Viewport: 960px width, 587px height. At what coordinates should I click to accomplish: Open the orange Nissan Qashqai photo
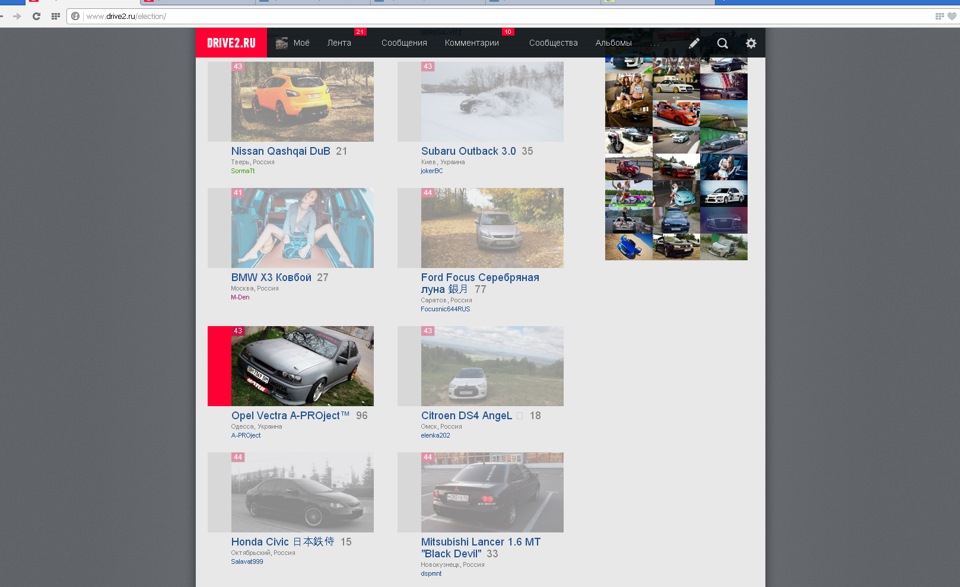click(302, 102)
